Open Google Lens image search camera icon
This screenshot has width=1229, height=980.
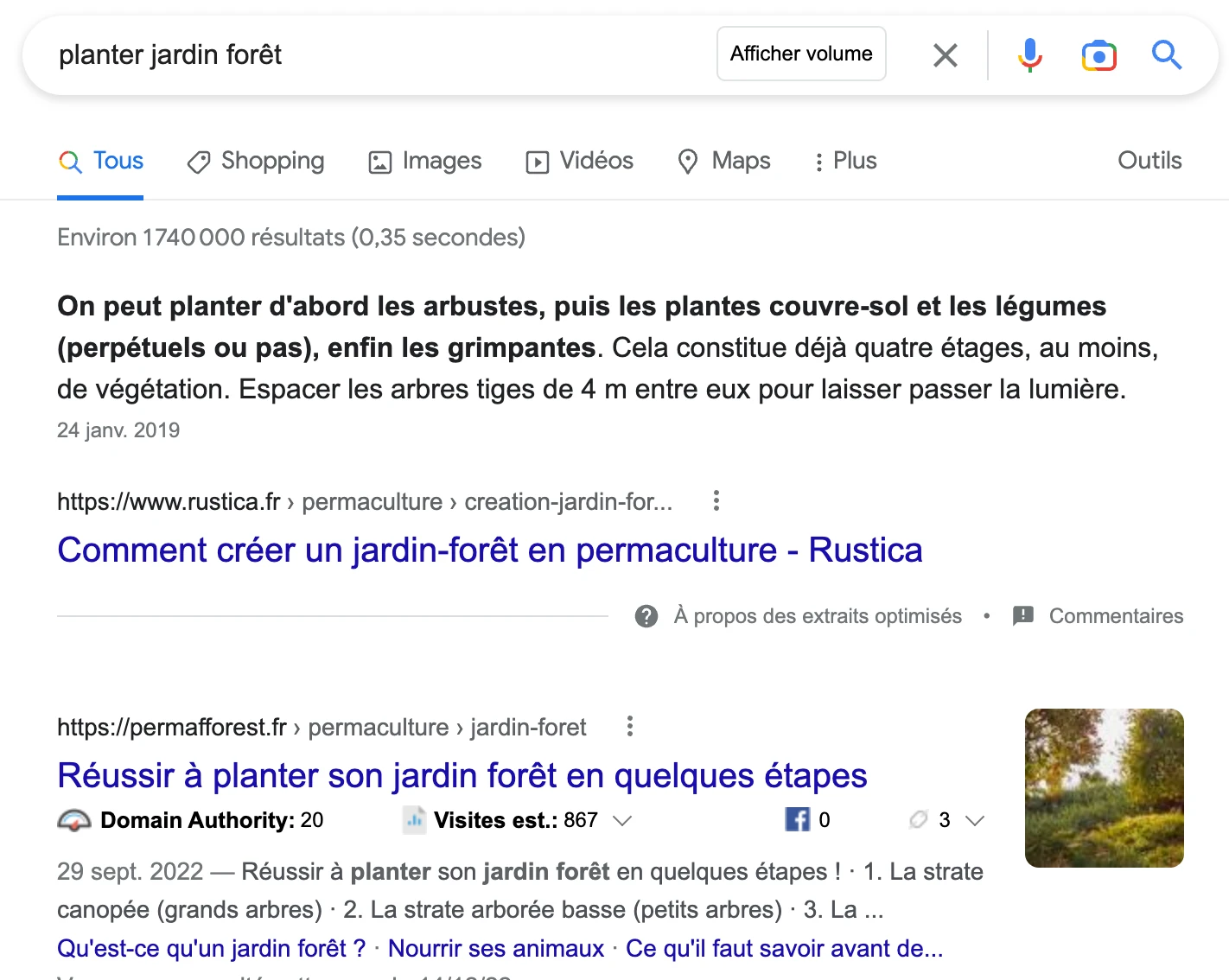[1098, 55]
